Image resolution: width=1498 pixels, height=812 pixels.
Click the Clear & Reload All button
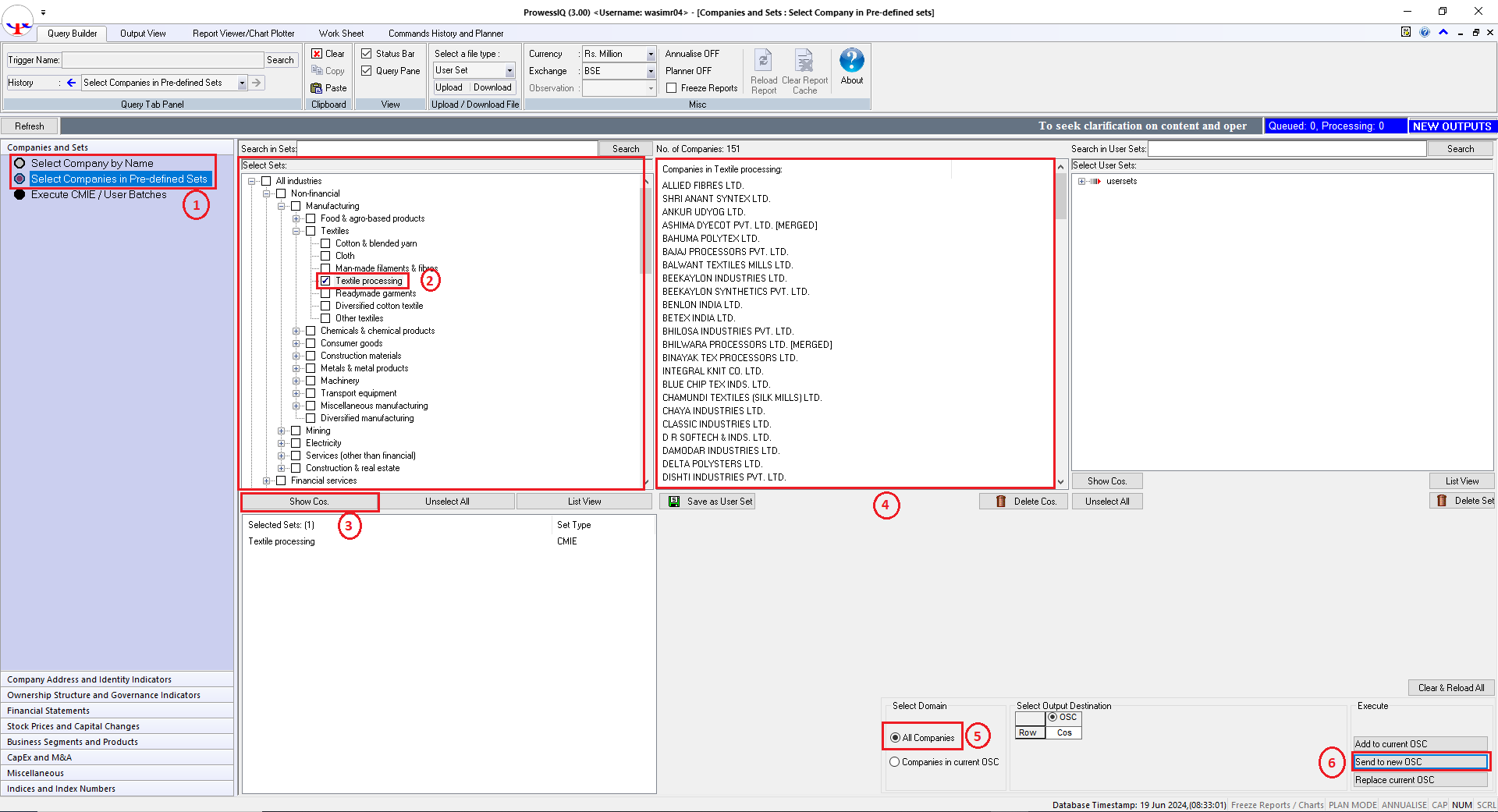1451,688
